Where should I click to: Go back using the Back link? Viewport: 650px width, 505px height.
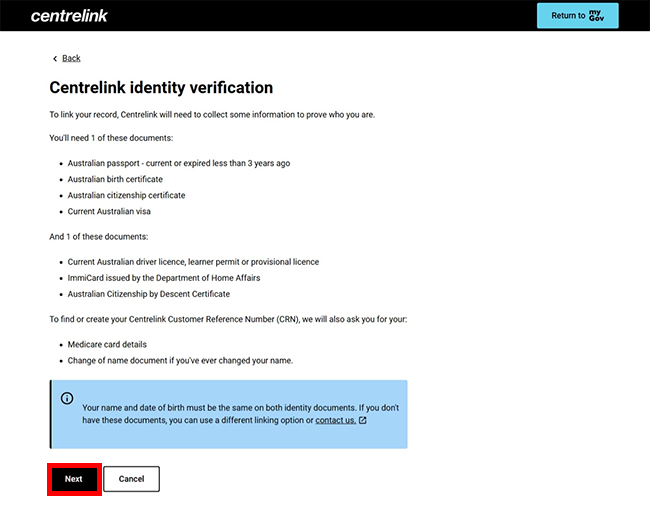pyautogui.click(x=71, y=59)
